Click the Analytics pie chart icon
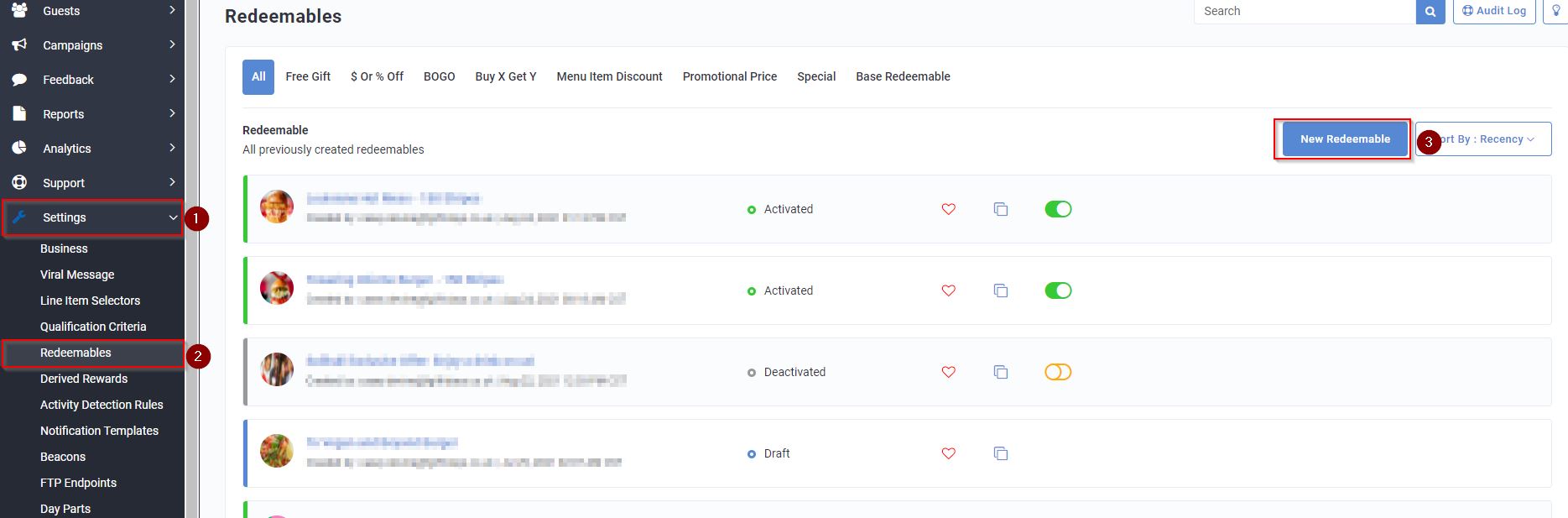 19,149
